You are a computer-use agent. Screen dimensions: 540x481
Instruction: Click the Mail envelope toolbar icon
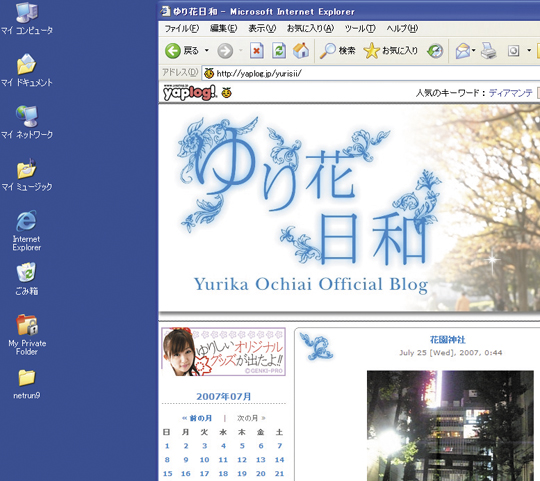click(x=463, y=51)
